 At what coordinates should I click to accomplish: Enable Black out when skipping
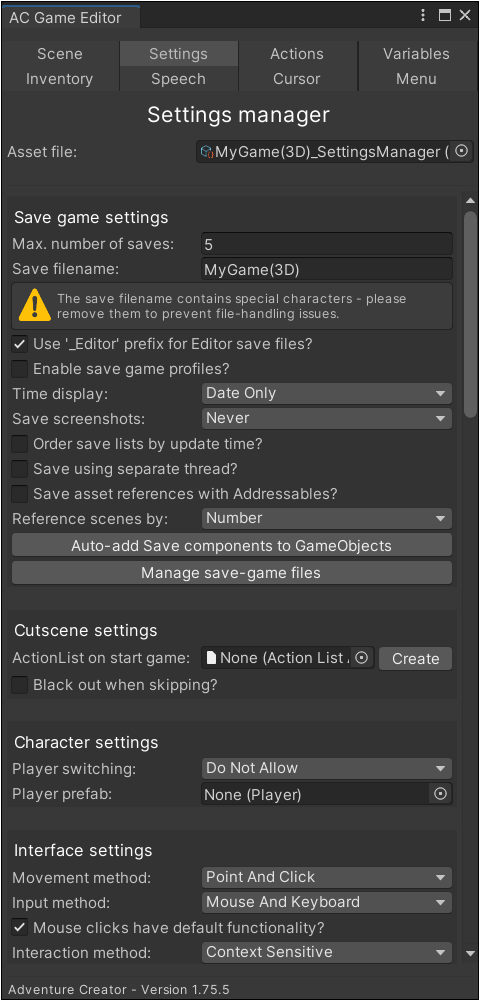coord(20,685)
